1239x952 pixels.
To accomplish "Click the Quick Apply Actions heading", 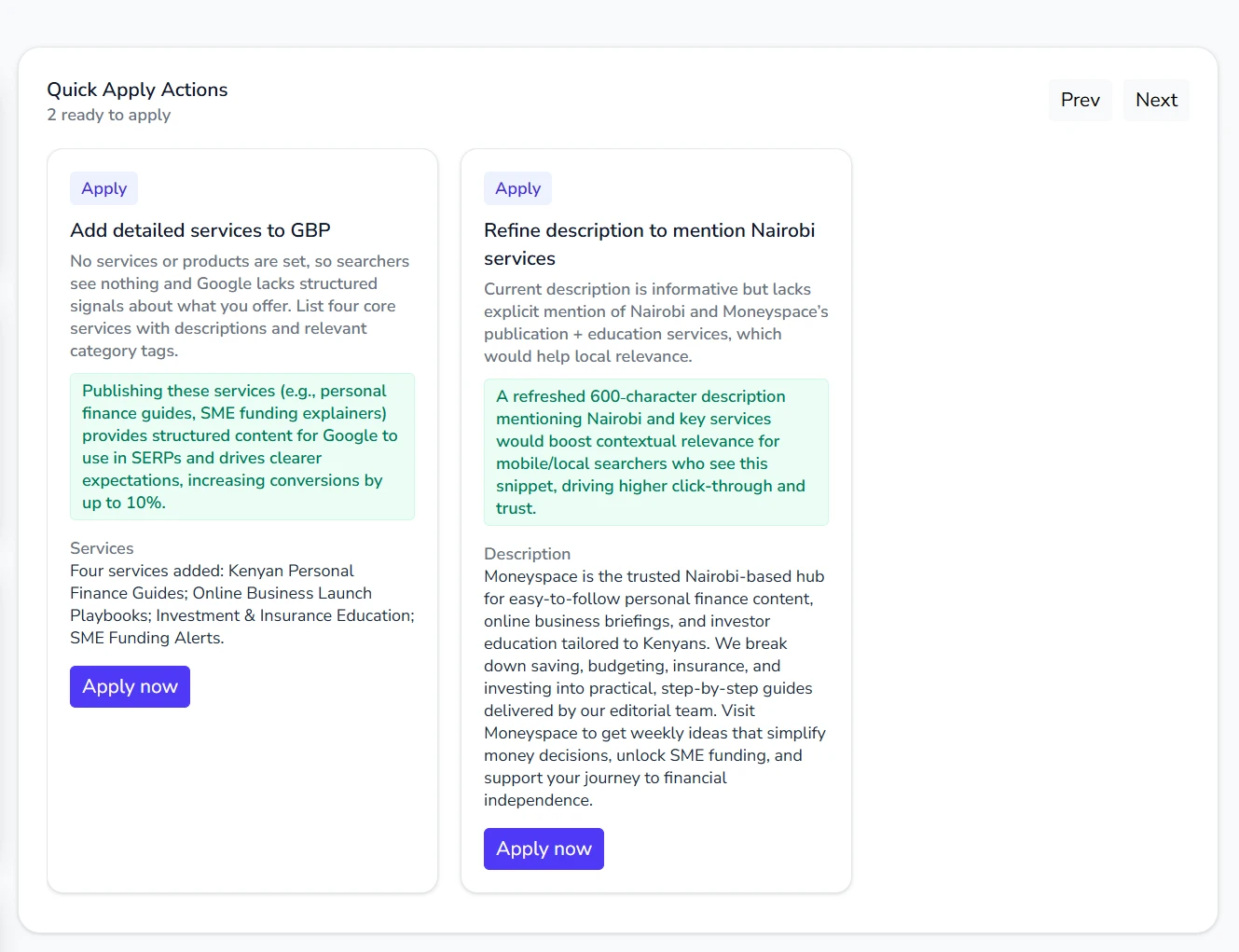I will pyautogui.click(x=137, y=90).
